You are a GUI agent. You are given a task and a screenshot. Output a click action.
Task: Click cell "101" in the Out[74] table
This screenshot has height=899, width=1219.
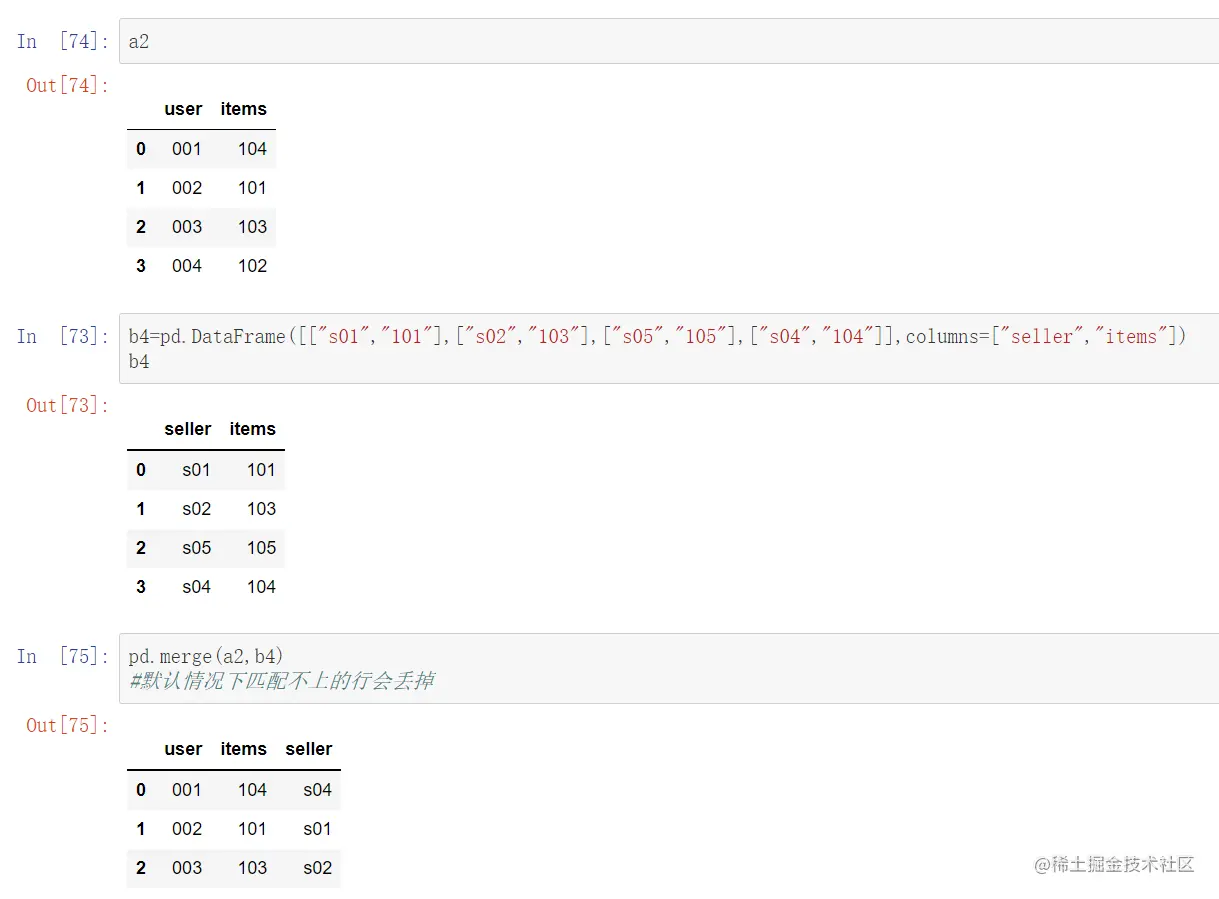252,188
